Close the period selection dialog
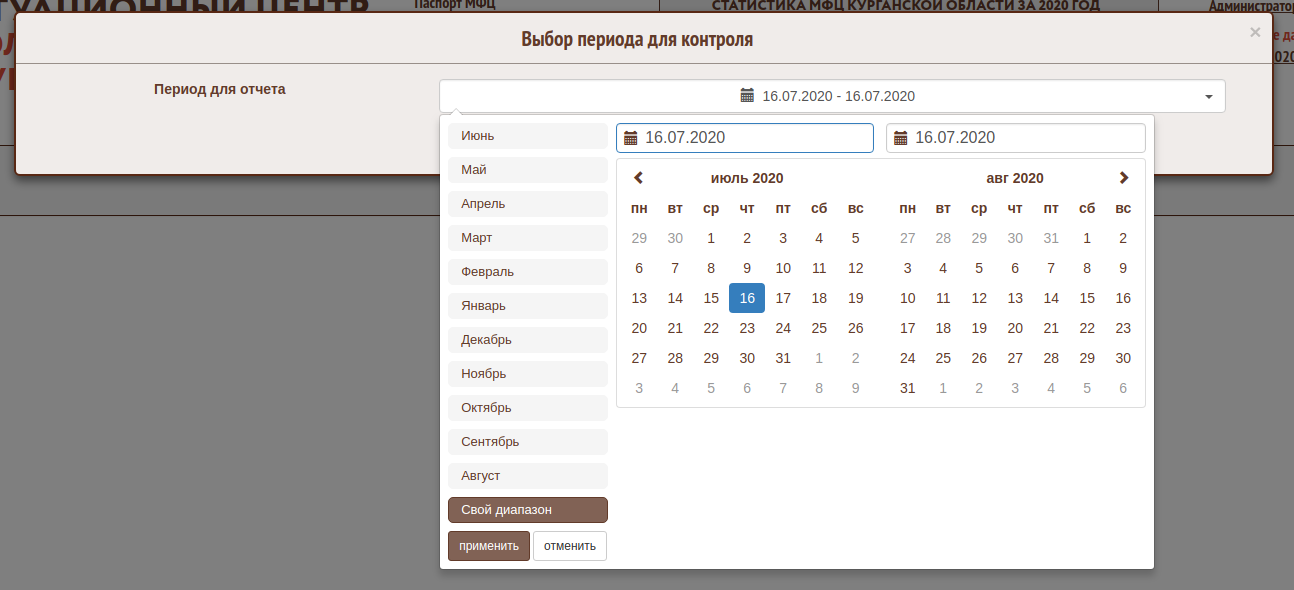This screenshot has height=590, width=1294. click(x=1255, y=33)
